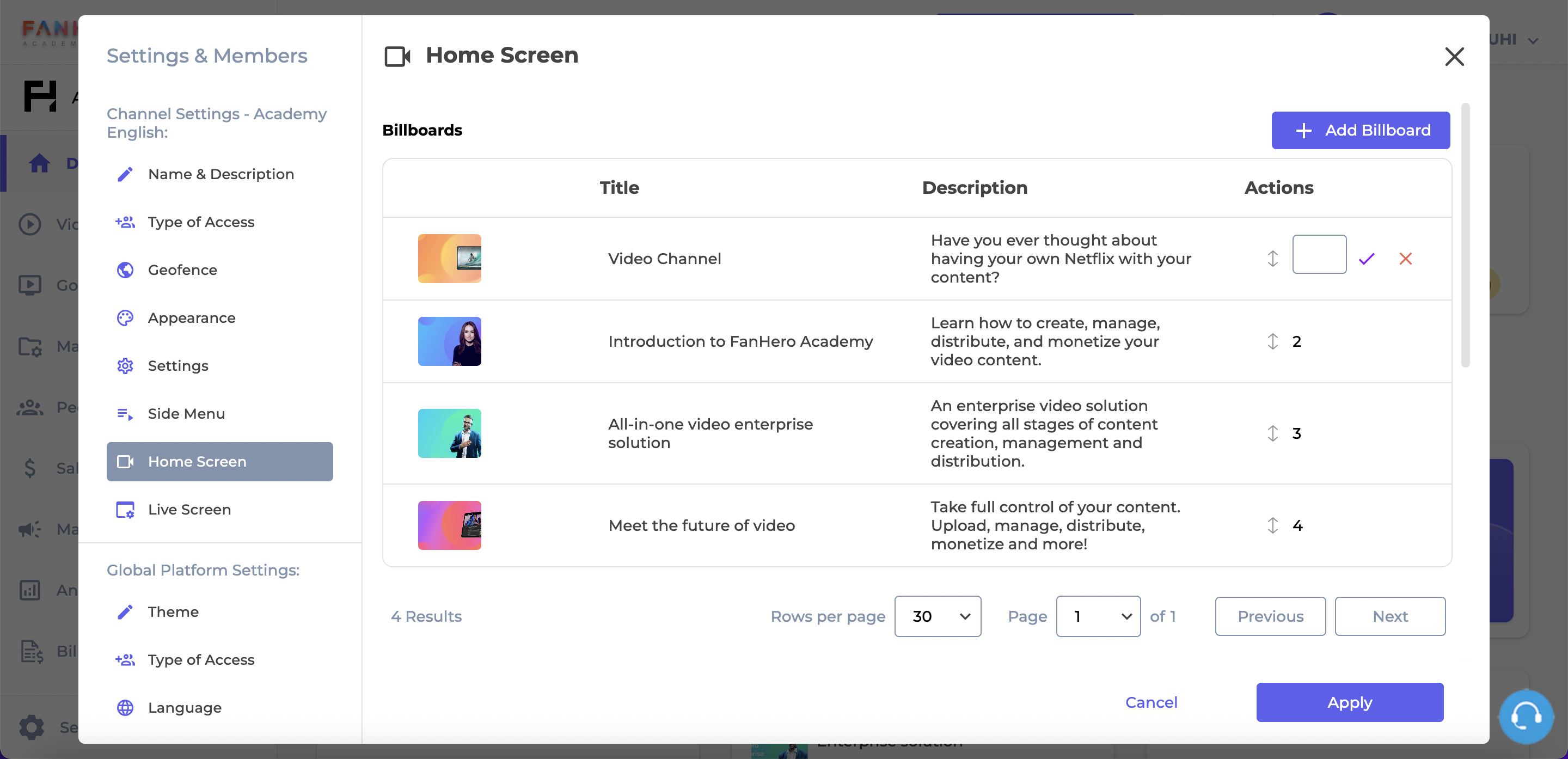Click reorder arrows on Meet the future of video row
This screenshot has height=759, width=1568.
(1273, 525)
